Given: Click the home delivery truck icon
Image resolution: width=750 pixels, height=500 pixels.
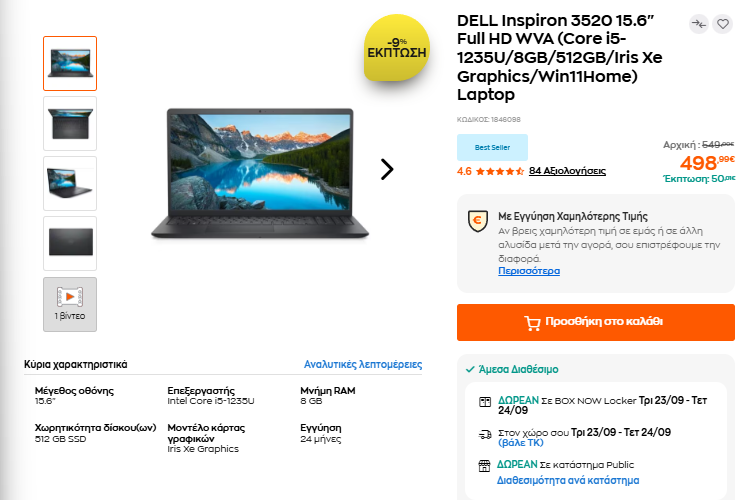Looking at the screenshot, I should [x=484, y=434].
